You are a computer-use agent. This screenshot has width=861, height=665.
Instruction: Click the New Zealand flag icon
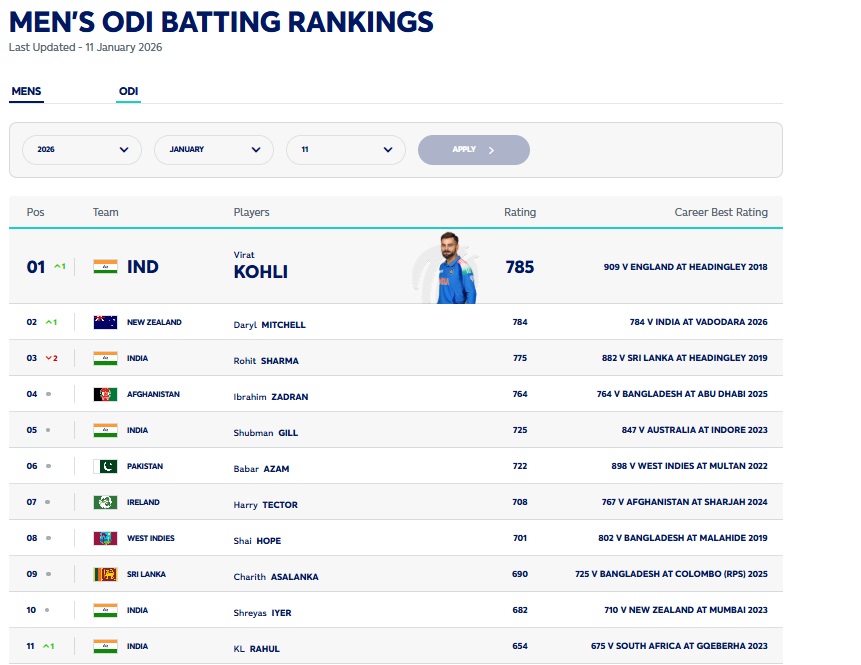click(x=105, y=323)
